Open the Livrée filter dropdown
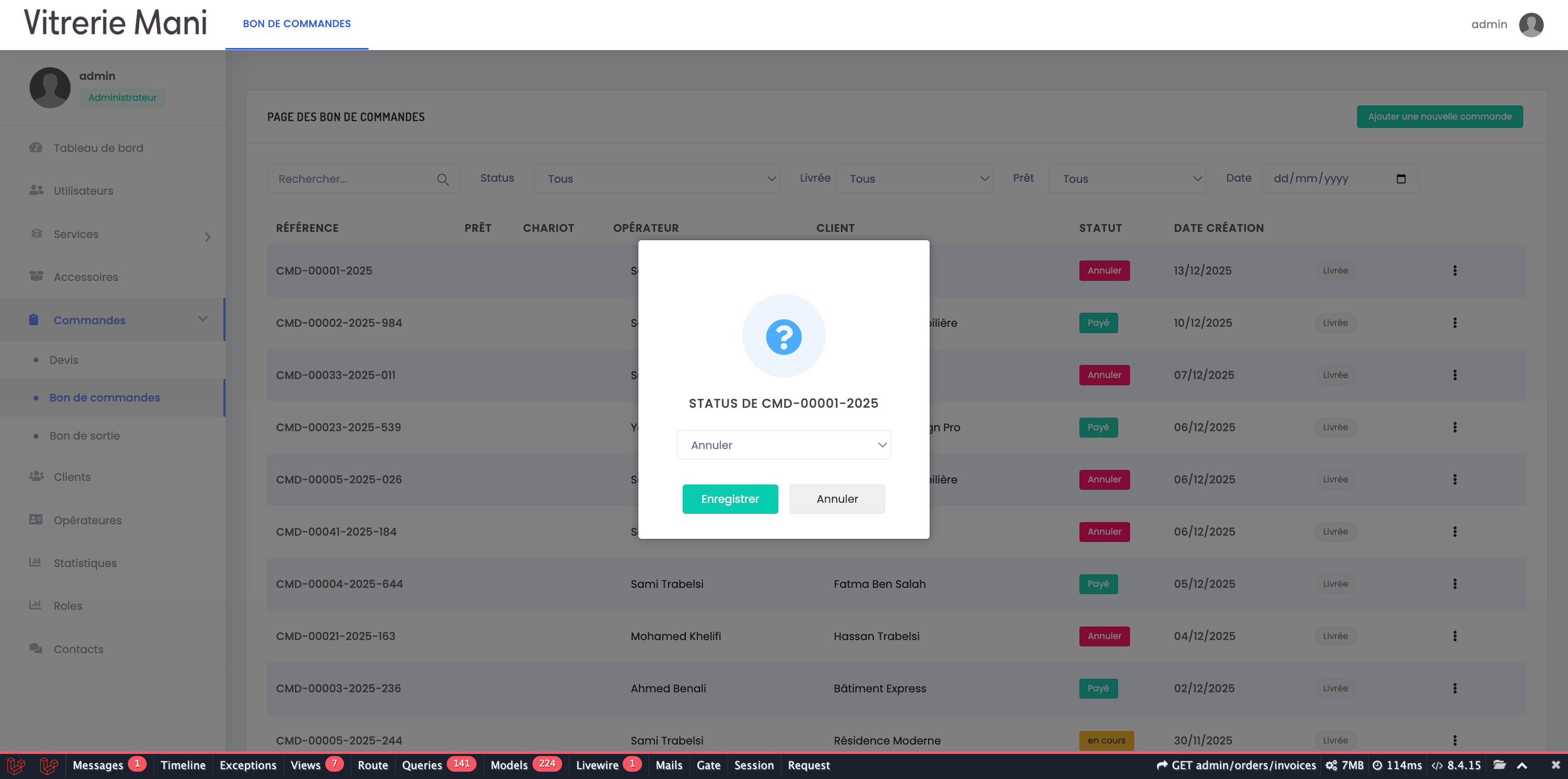The height and width of the screenshot is (779, 1568). 914,179
